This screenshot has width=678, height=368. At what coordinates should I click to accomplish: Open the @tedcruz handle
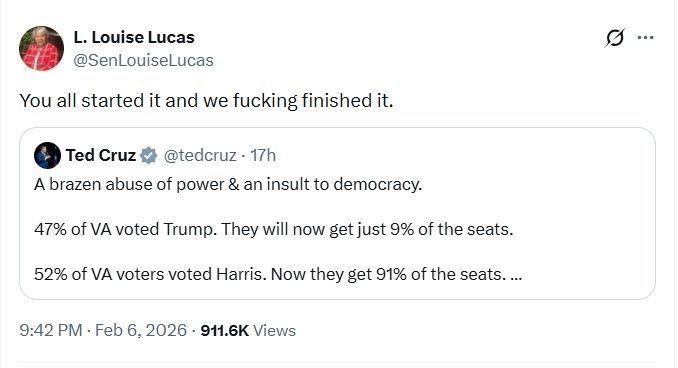pyautogui.click(x=200, y=155)
